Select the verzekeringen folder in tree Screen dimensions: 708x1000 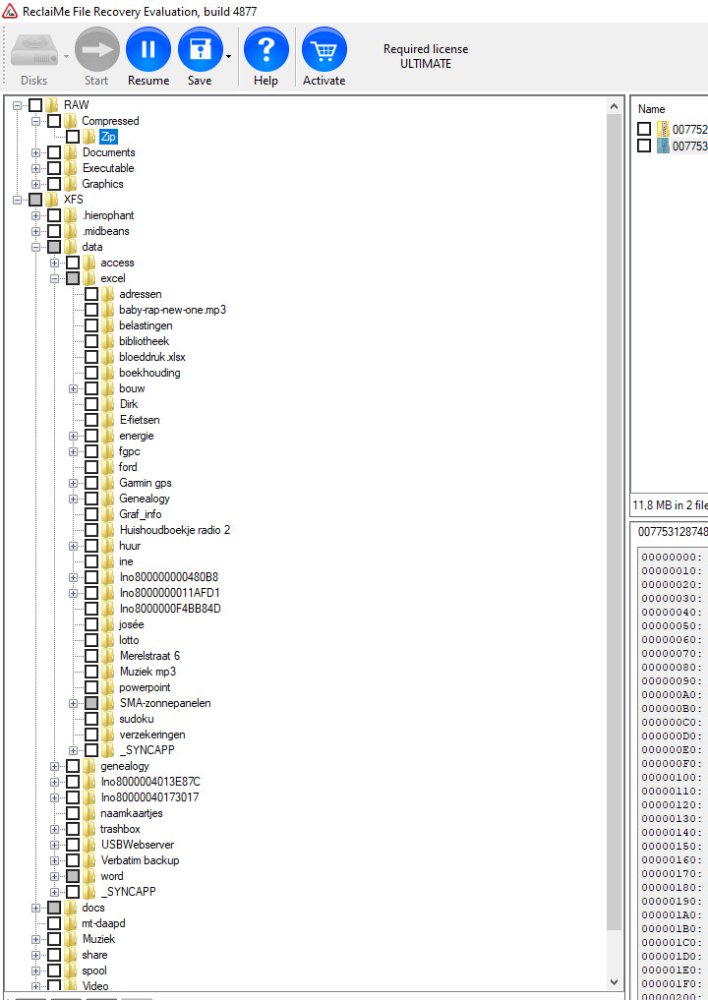(x=151, y=735)
